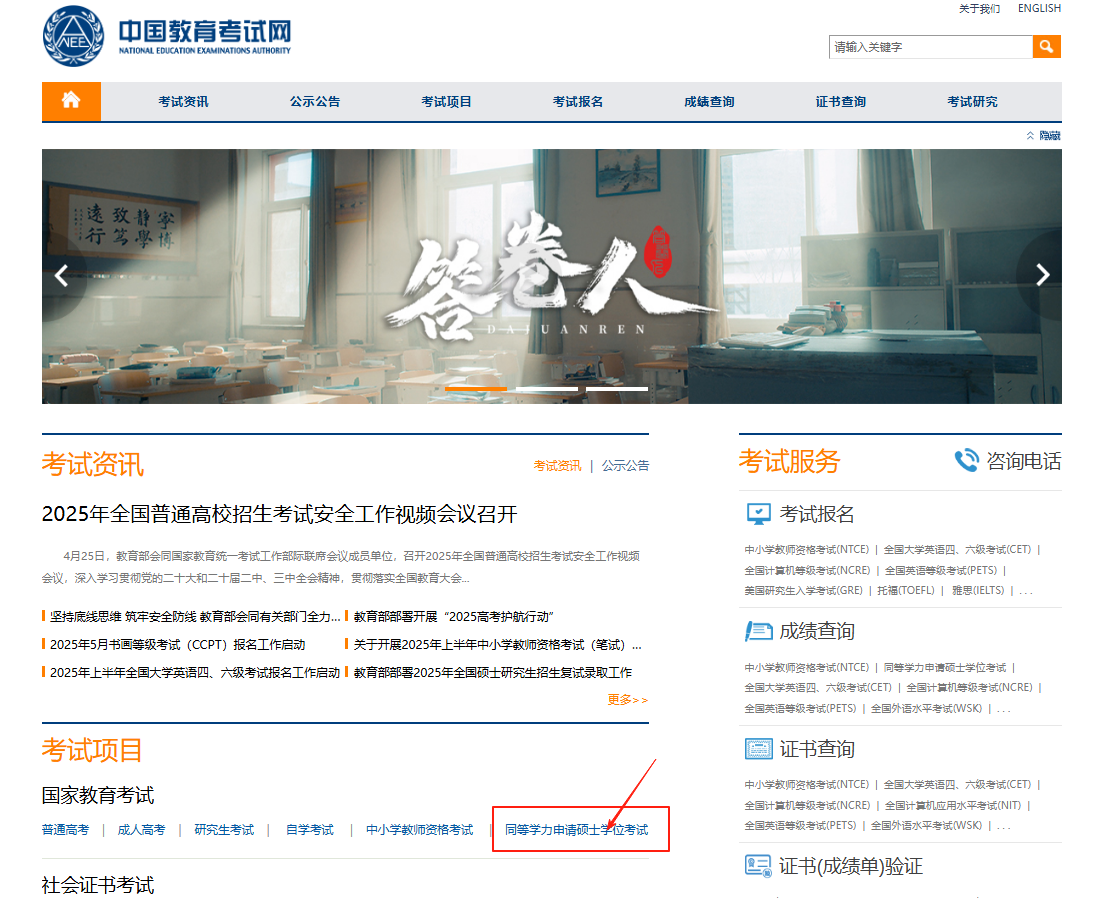Open 证书查询 navigation menu
Image resolution: width=1094 pixels, height=898 pixels.
click(841, 102)
